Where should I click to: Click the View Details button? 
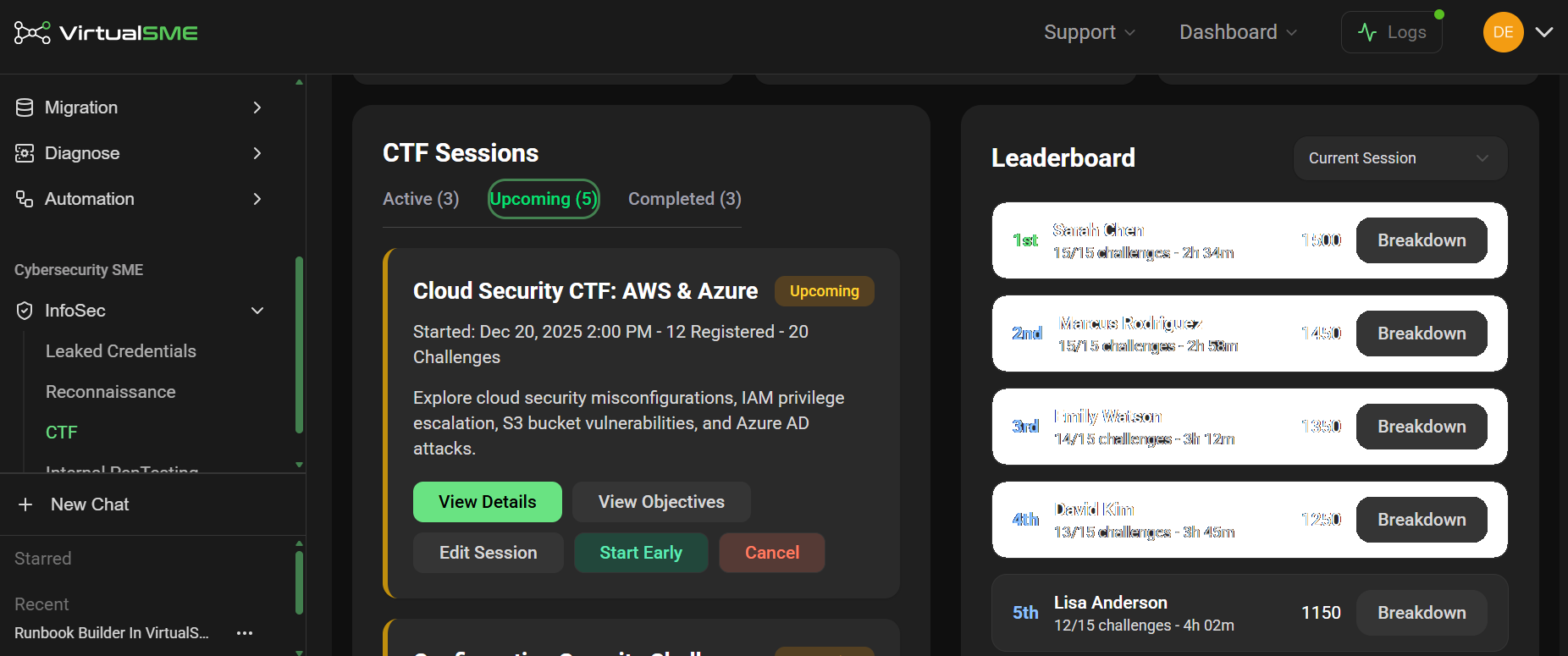488,502
